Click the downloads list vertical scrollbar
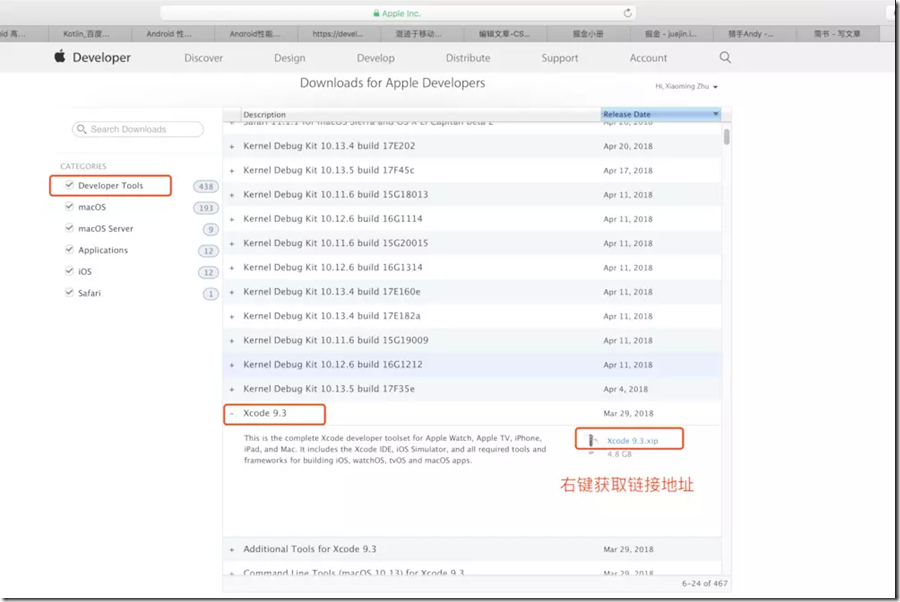This screenshot has width=900, height=602. pyautogui.click(x=727, y=137)
